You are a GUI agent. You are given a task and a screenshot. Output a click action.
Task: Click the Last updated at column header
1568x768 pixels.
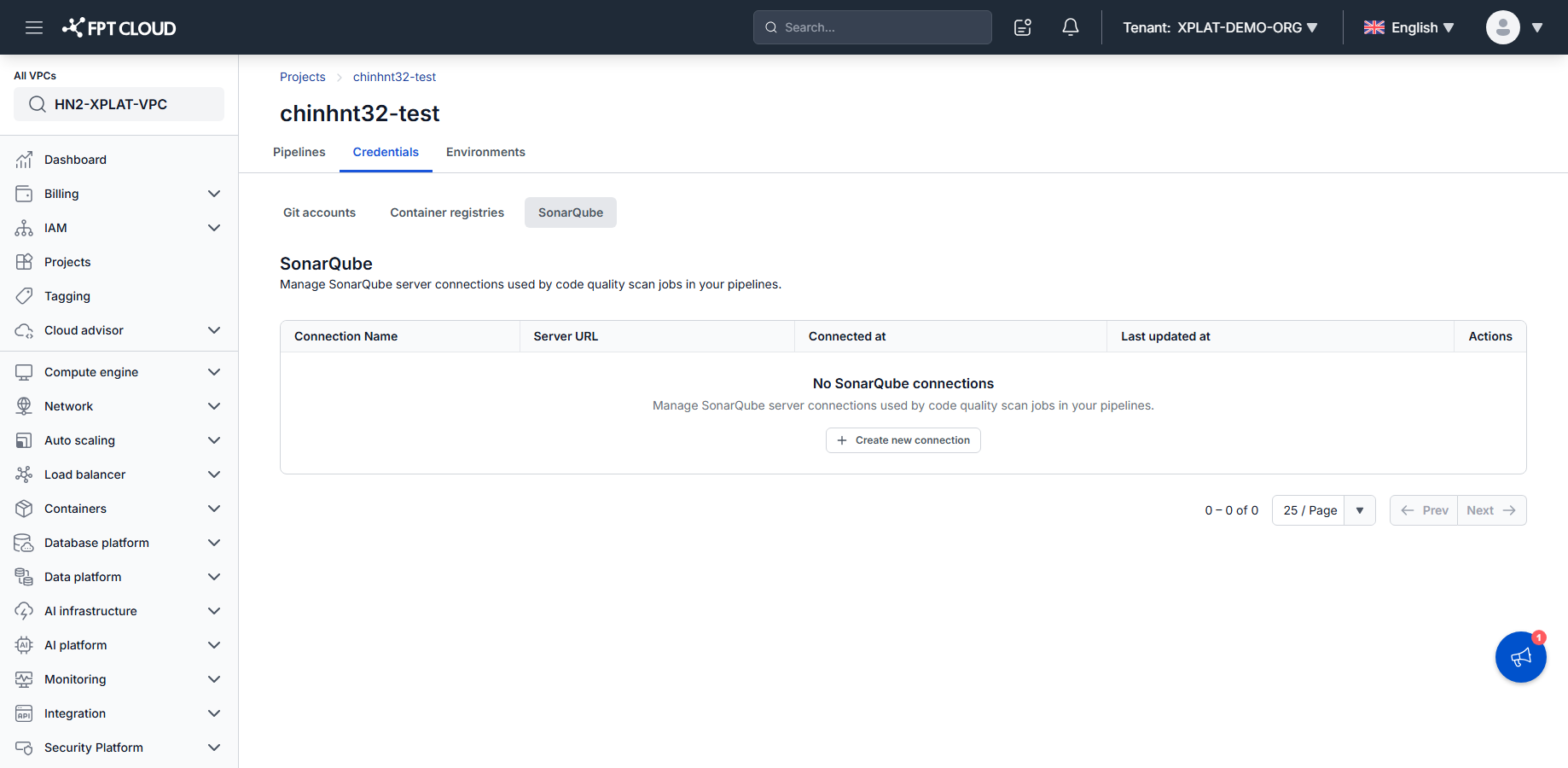[1281, 336]
